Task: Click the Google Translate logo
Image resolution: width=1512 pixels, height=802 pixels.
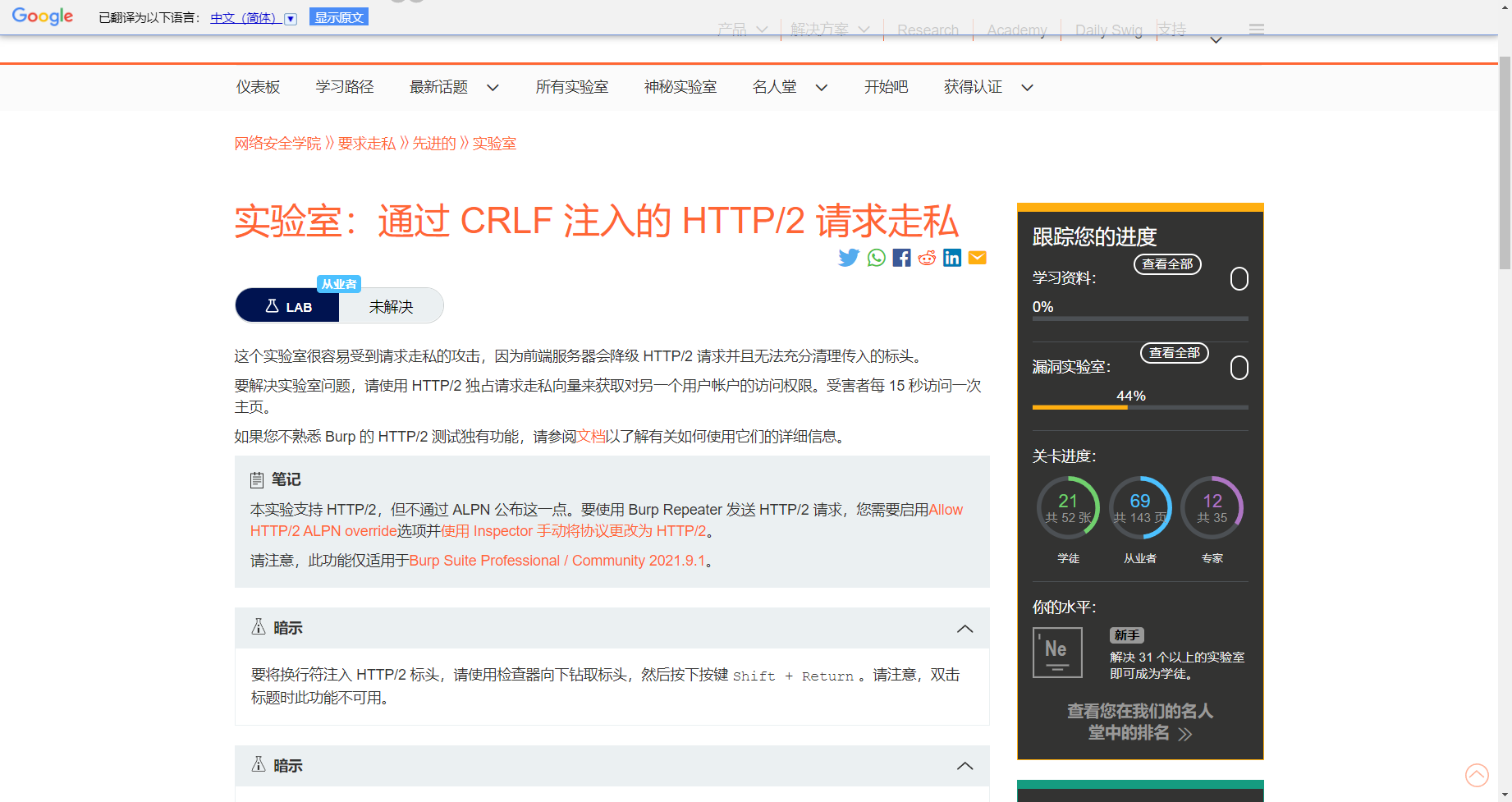Action: pyautogui.click(x=42, y=16)
